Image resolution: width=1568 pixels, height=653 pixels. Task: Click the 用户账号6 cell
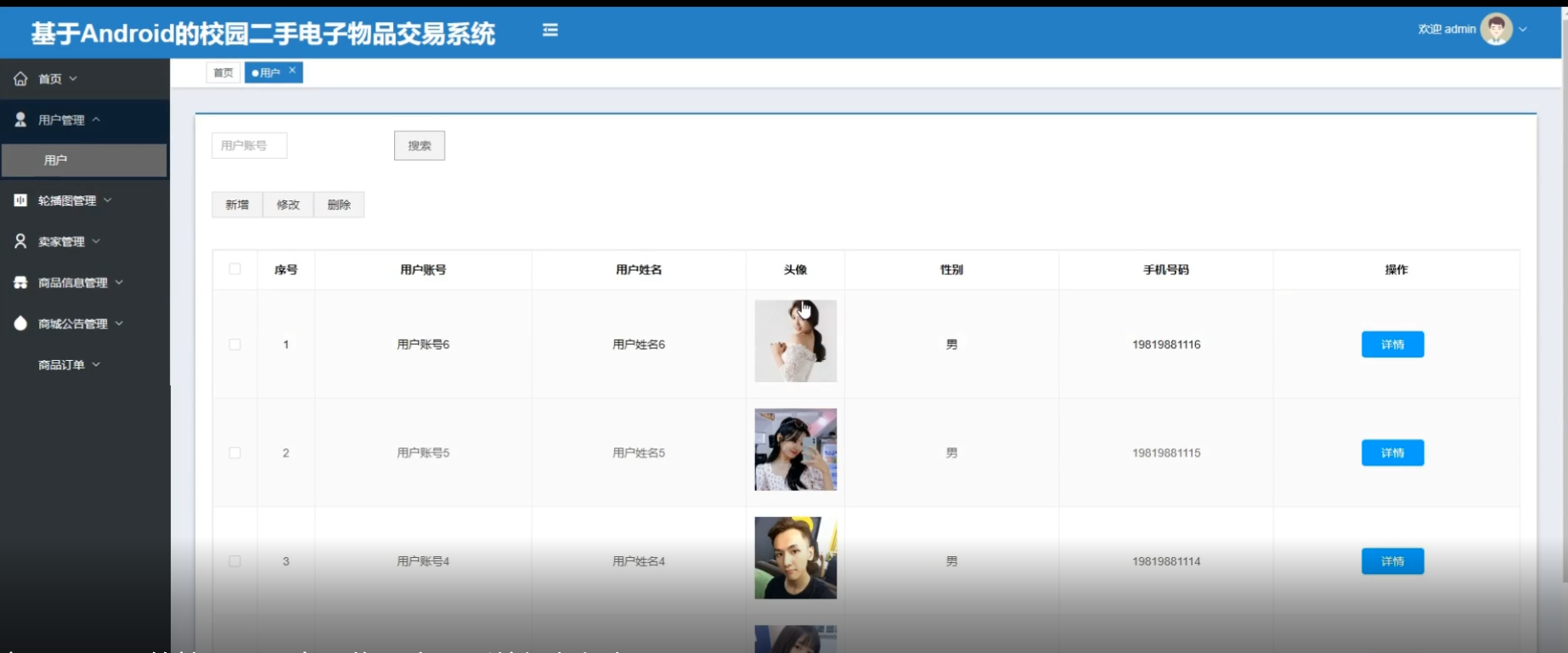[x=423, y=345]
